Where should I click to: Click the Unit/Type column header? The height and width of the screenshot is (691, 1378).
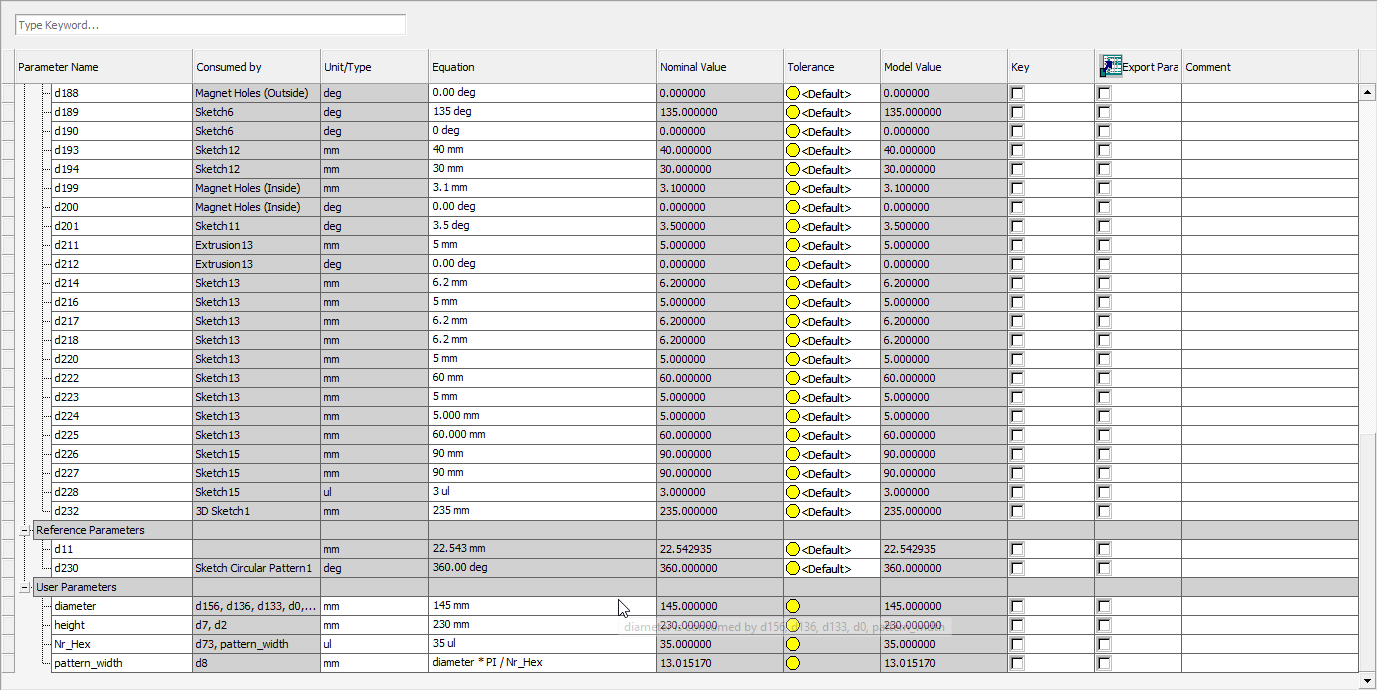(x=375, y=67)
